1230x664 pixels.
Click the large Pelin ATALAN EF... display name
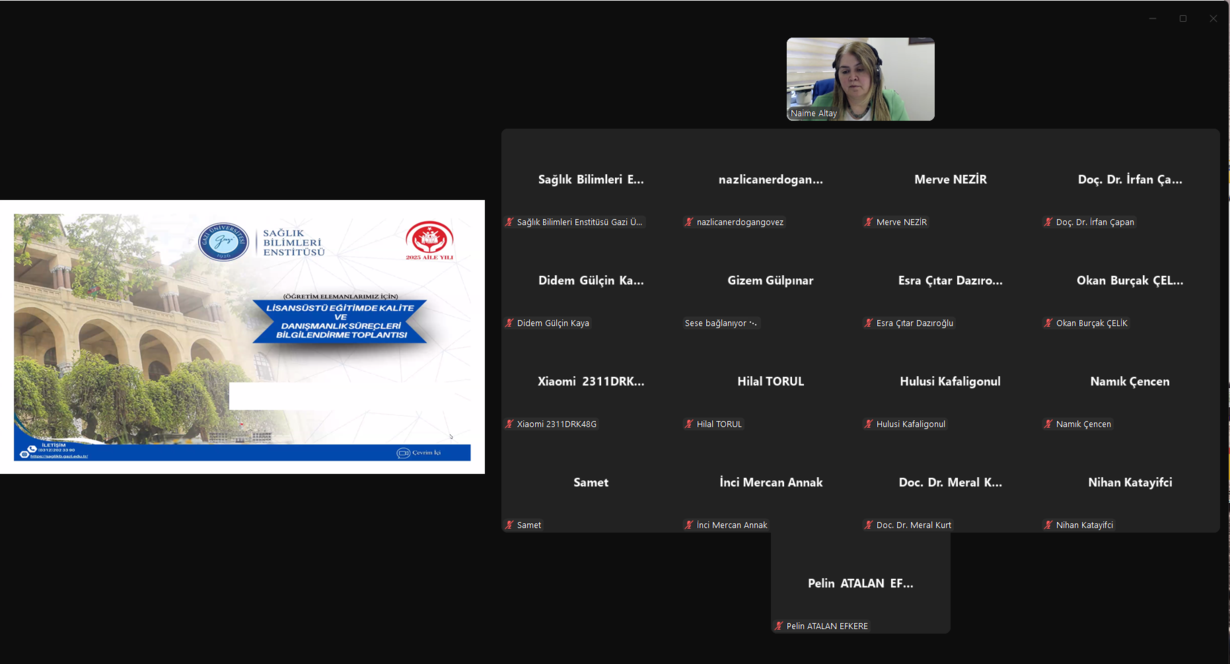861,583
